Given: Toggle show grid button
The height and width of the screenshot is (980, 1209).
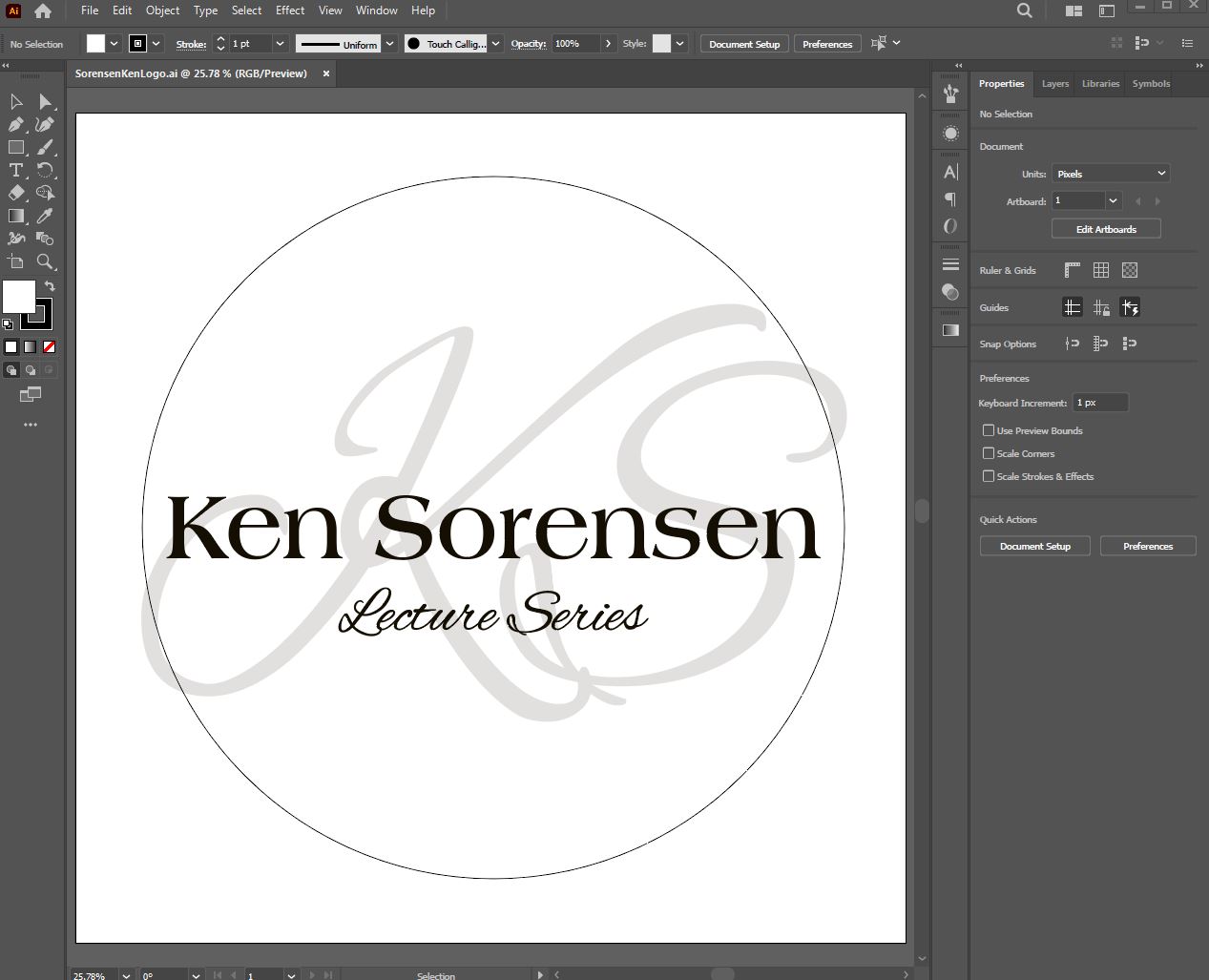Looking at the screenshot, I should point(1101,270).
